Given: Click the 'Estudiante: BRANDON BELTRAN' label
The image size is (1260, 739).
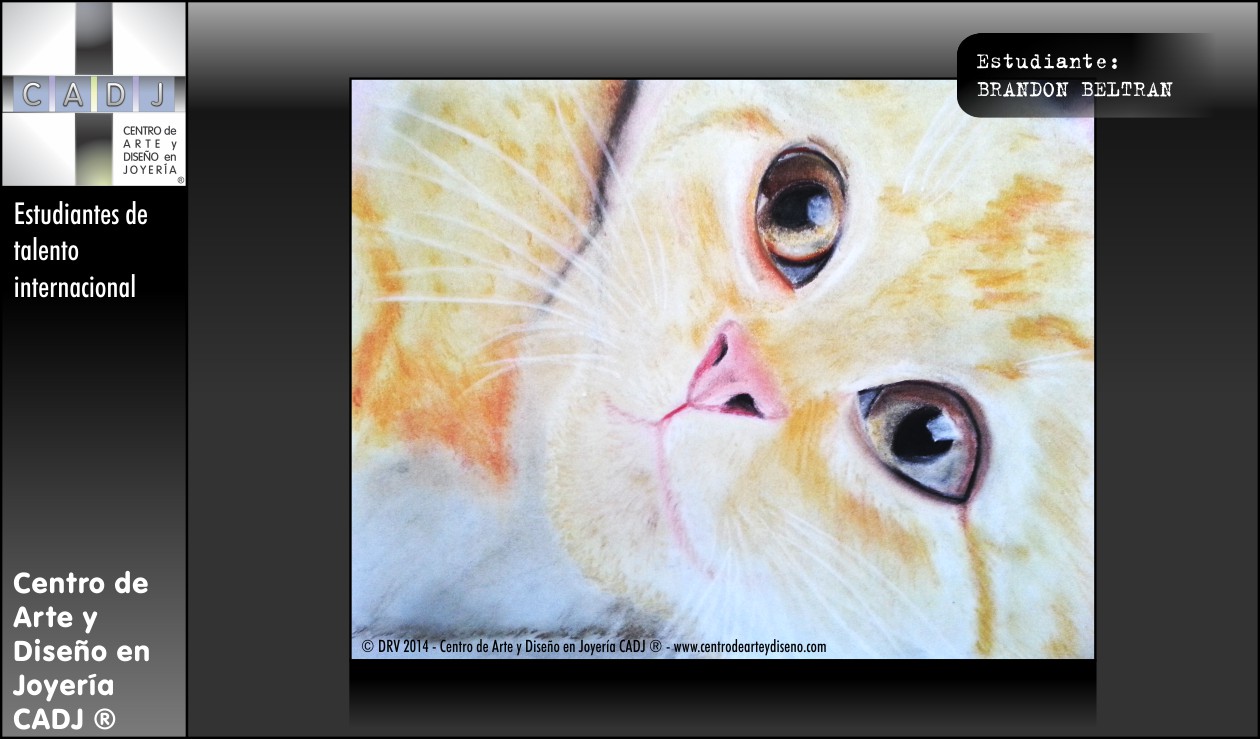Looking at the screenshot, I should 1074,75.
